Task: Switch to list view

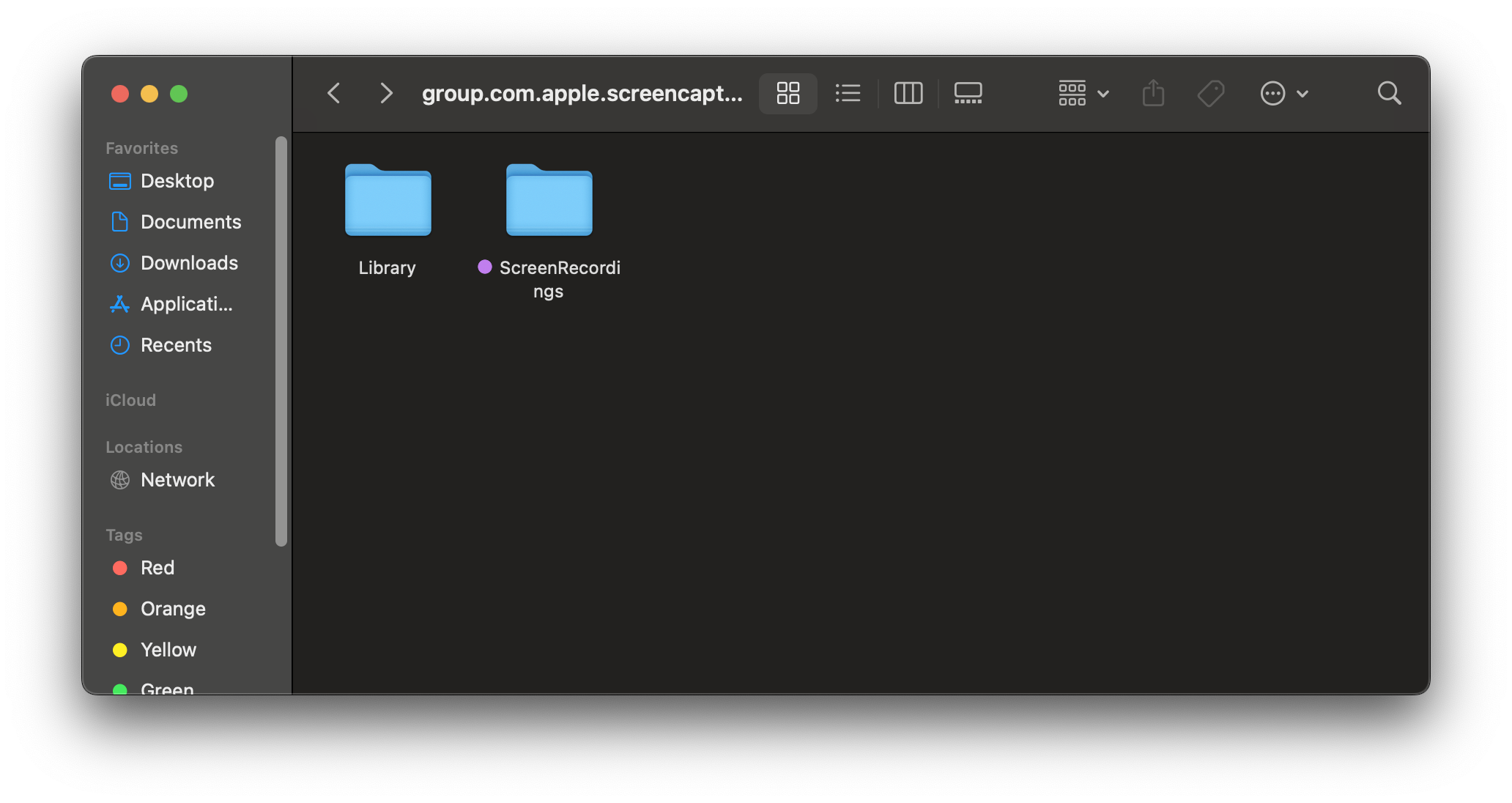Action: click(848, 93)
